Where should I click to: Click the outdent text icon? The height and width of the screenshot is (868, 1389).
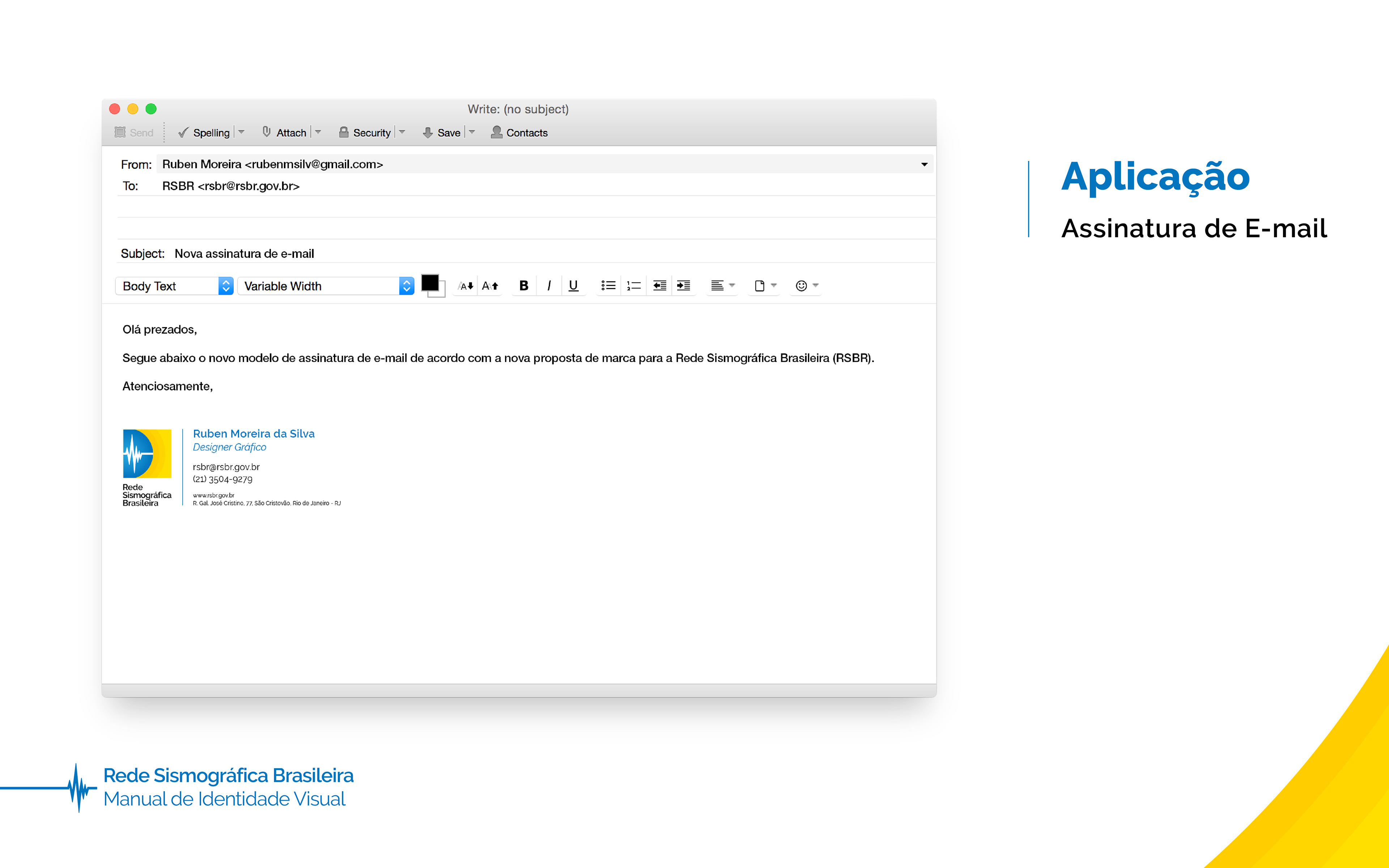pyautogui.click(x=659, y=285)
